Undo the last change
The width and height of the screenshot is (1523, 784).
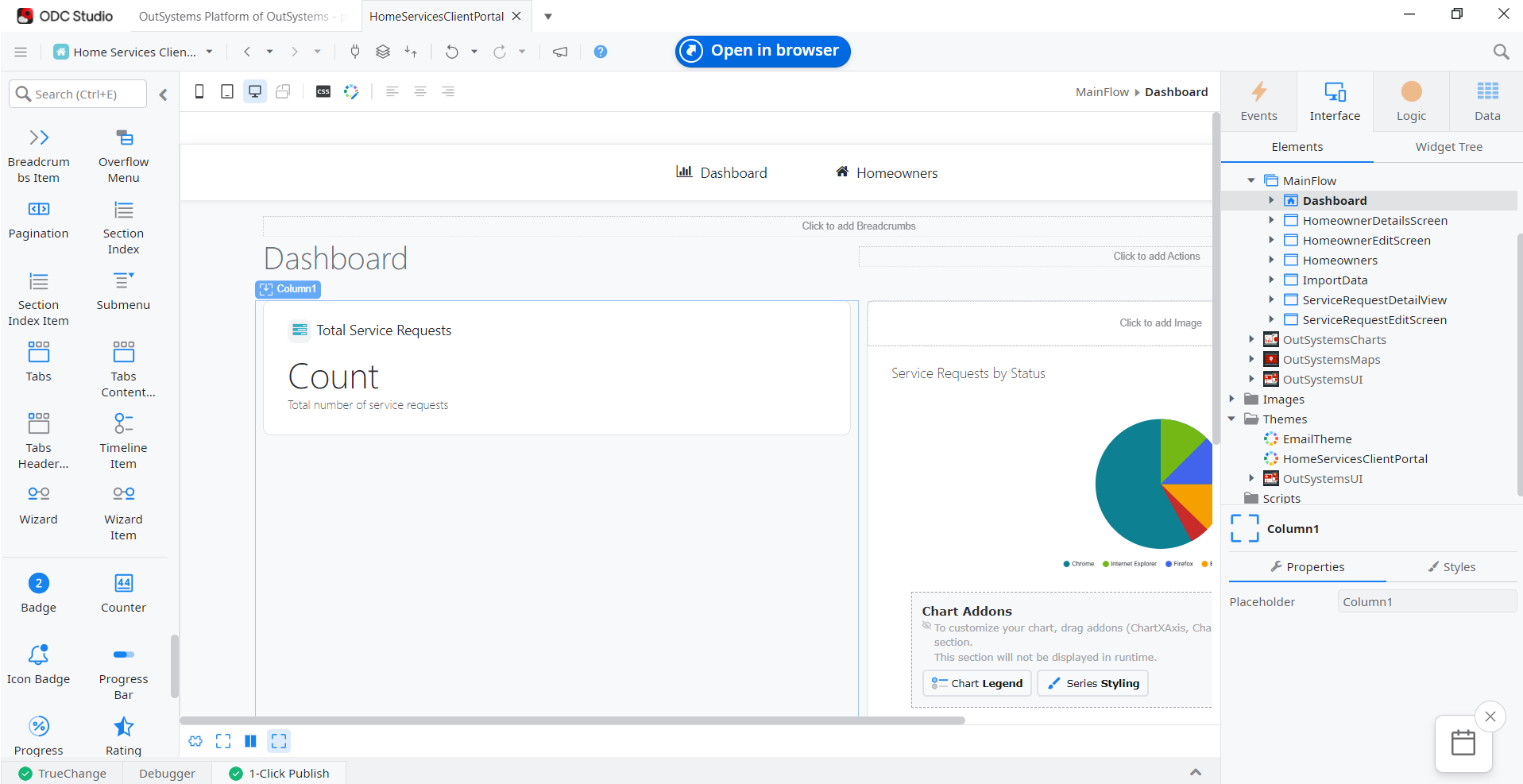[x=450, y=51]
